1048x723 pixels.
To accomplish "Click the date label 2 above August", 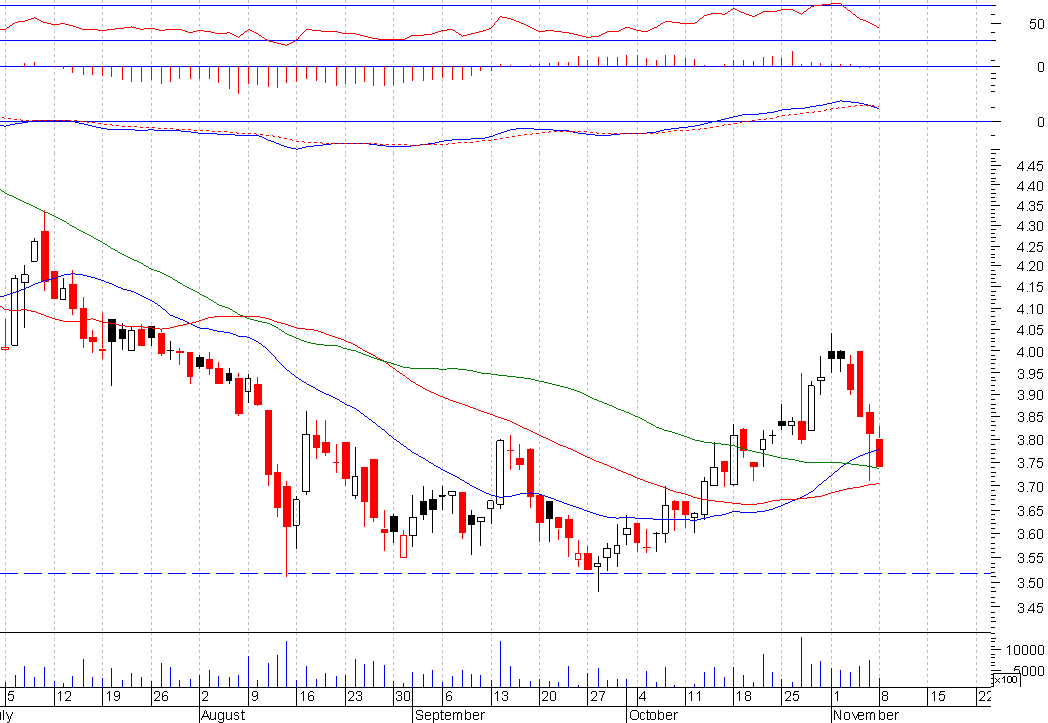I will click(205, 696).
